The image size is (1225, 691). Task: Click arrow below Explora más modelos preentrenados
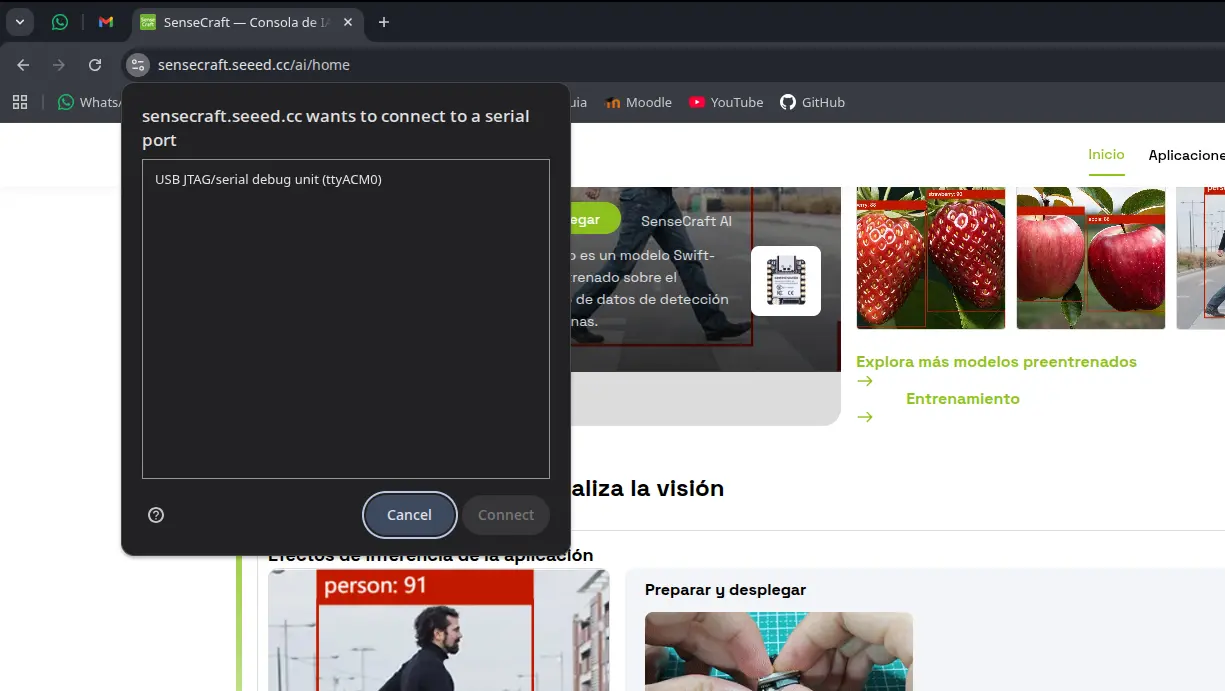pyautogui.click(x=865, y=381)
